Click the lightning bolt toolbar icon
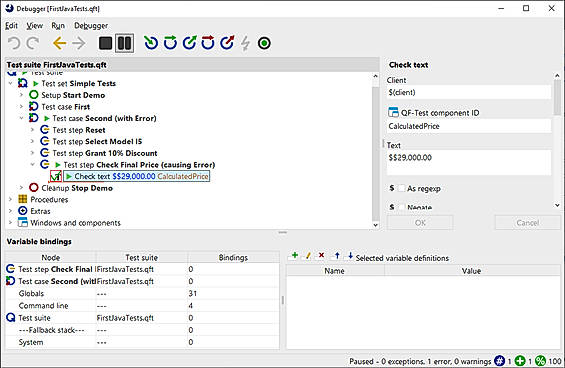Image resolution: width=565 pixels, height=368 pixels. coord(245,43)
